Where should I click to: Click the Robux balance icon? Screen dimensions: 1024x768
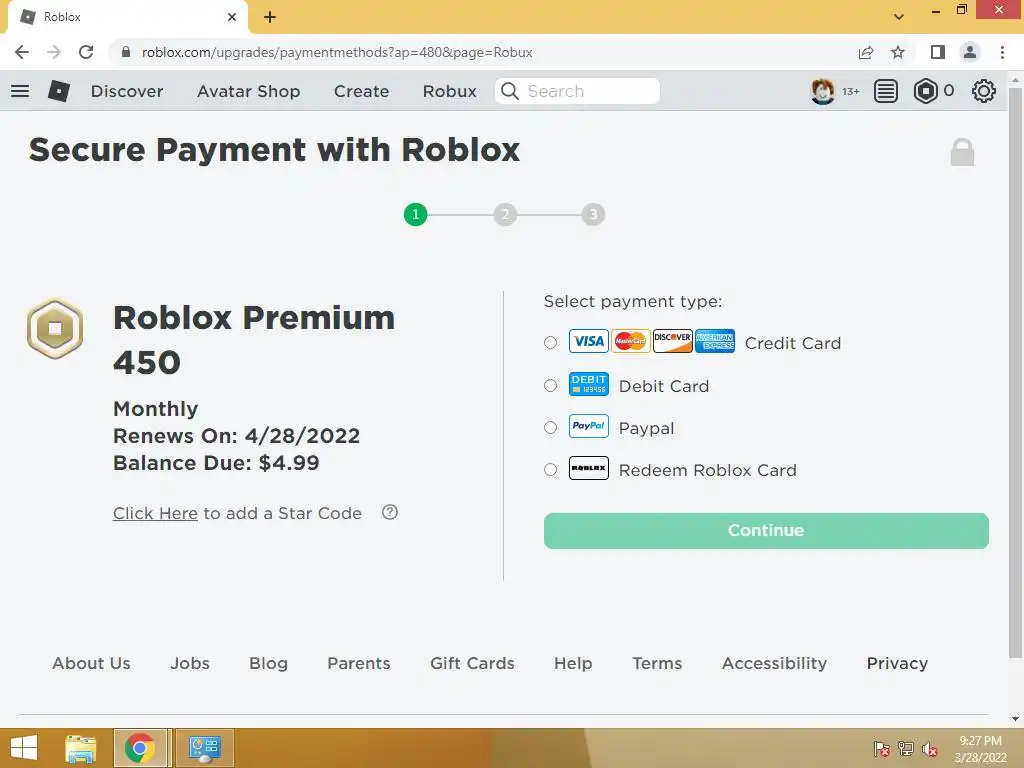click(925, 91)
